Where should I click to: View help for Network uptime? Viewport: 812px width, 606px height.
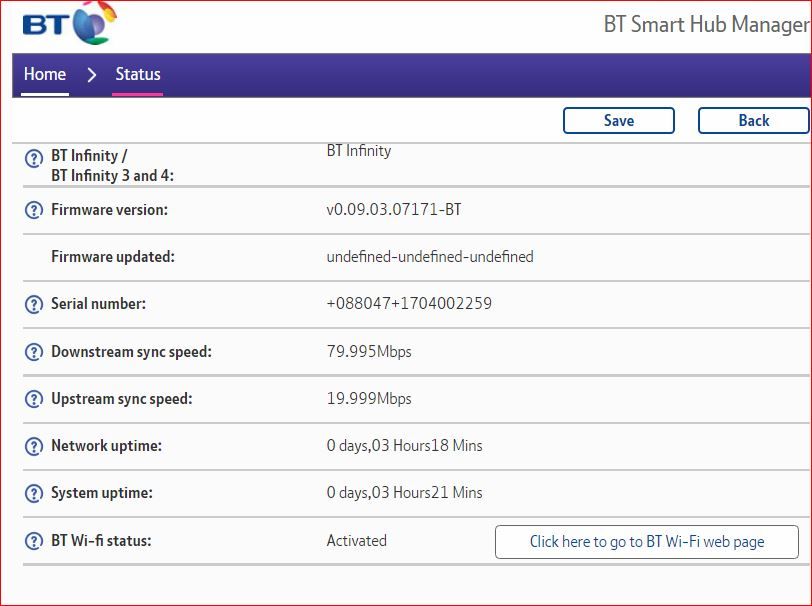34,446
